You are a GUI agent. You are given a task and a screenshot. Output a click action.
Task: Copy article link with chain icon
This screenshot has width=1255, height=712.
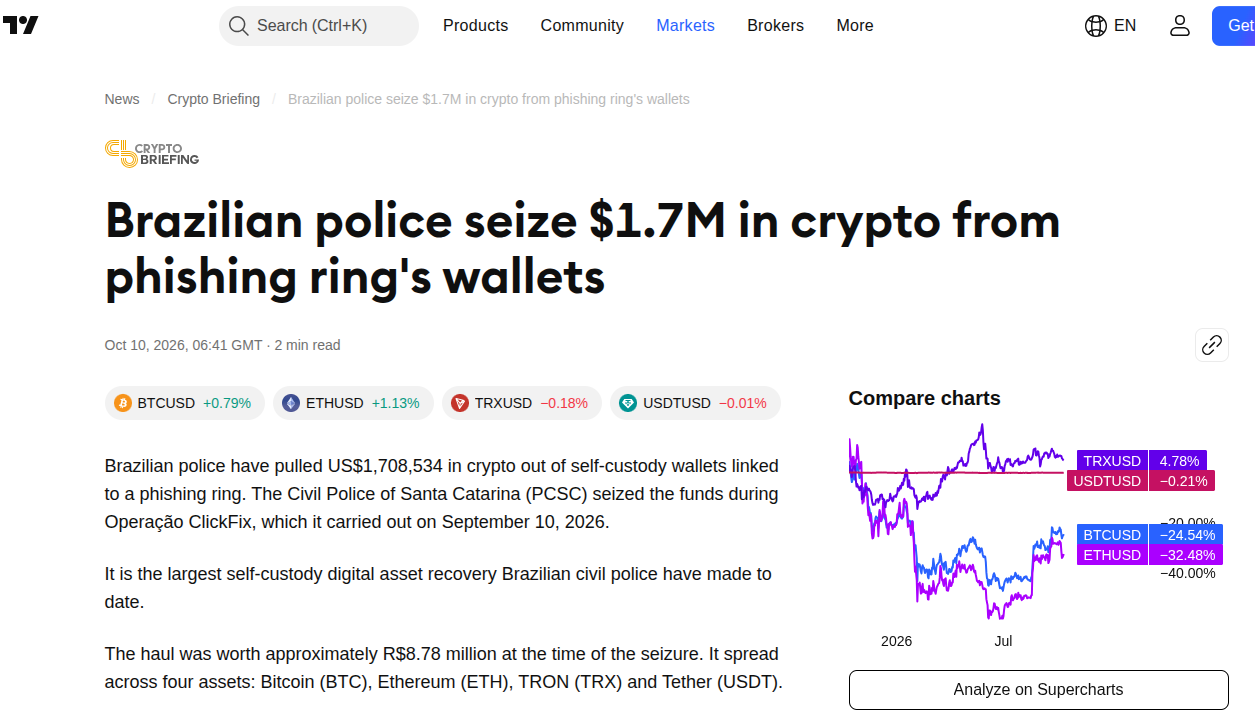point(1212,345)
